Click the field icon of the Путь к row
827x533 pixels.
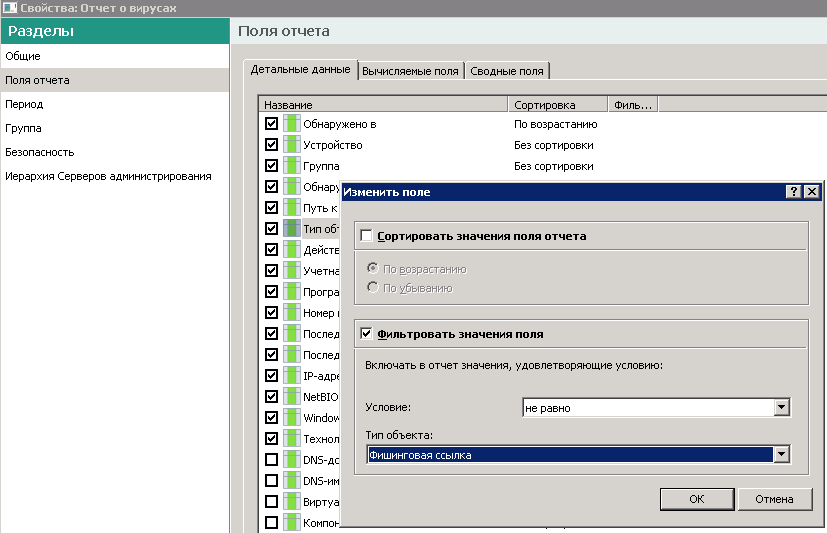pos(291,207)
